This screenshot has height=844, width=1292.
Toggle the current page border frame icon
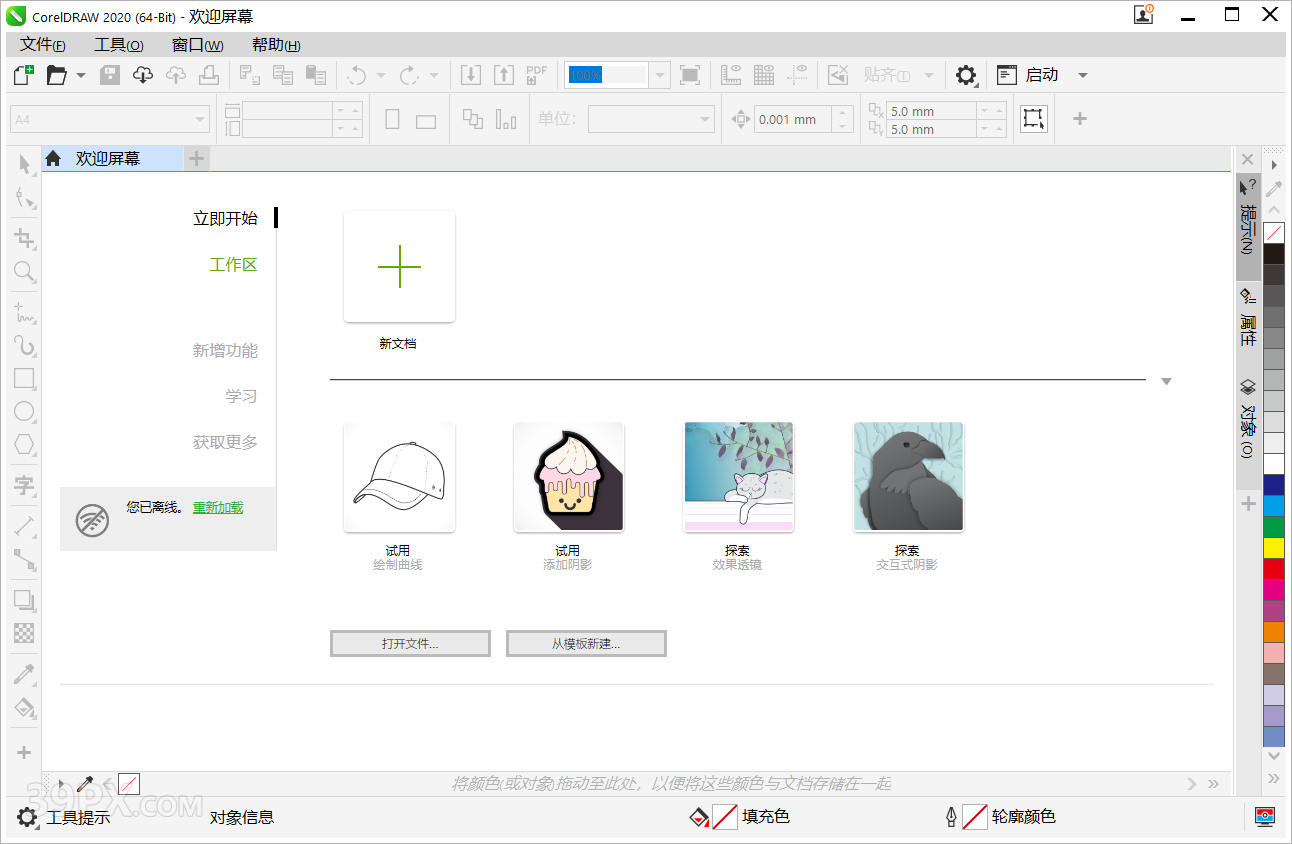pos(1034,119)
